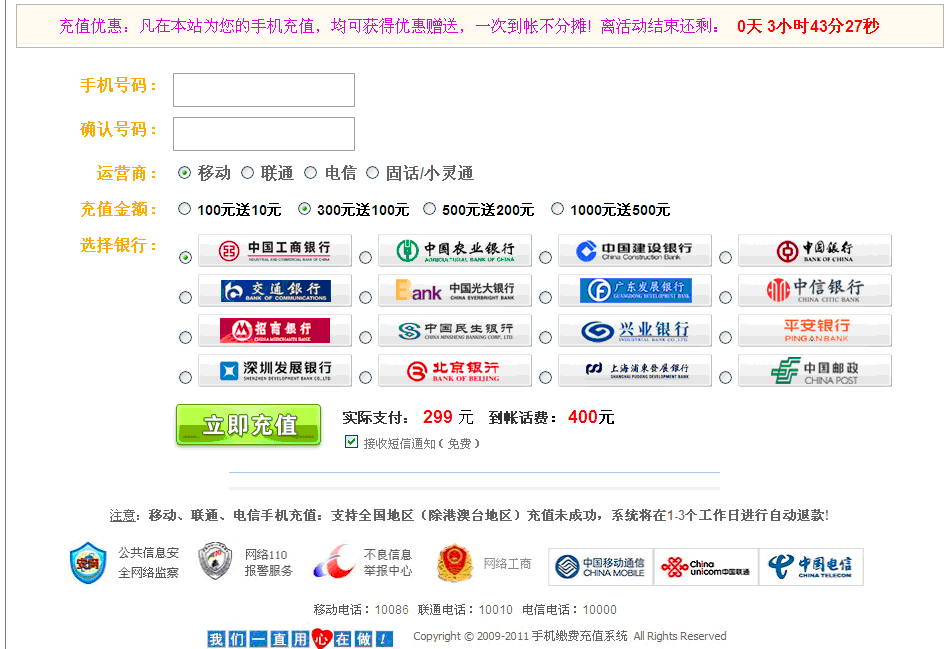
Task: Select the radio button for 中国工商银行
Action: 185,258
